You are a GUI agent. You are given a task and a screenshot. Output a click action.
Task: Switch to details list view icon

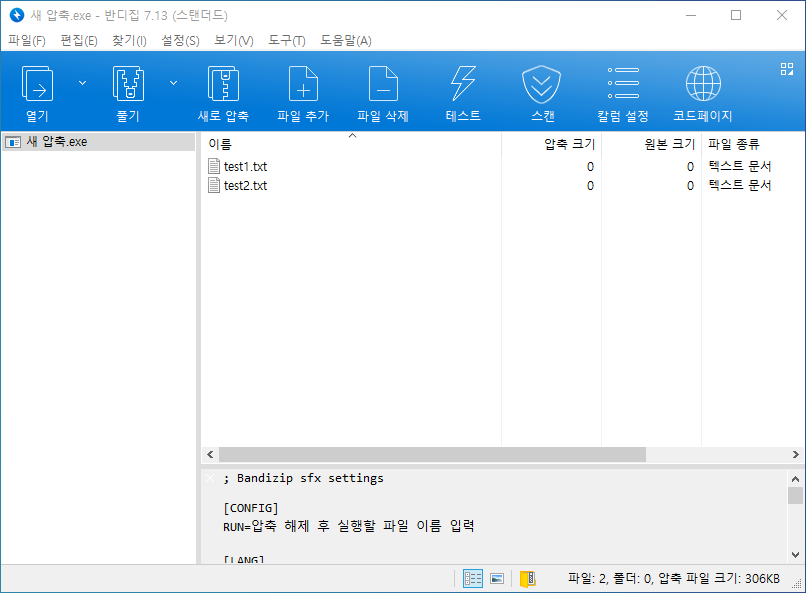pos(473,579)
